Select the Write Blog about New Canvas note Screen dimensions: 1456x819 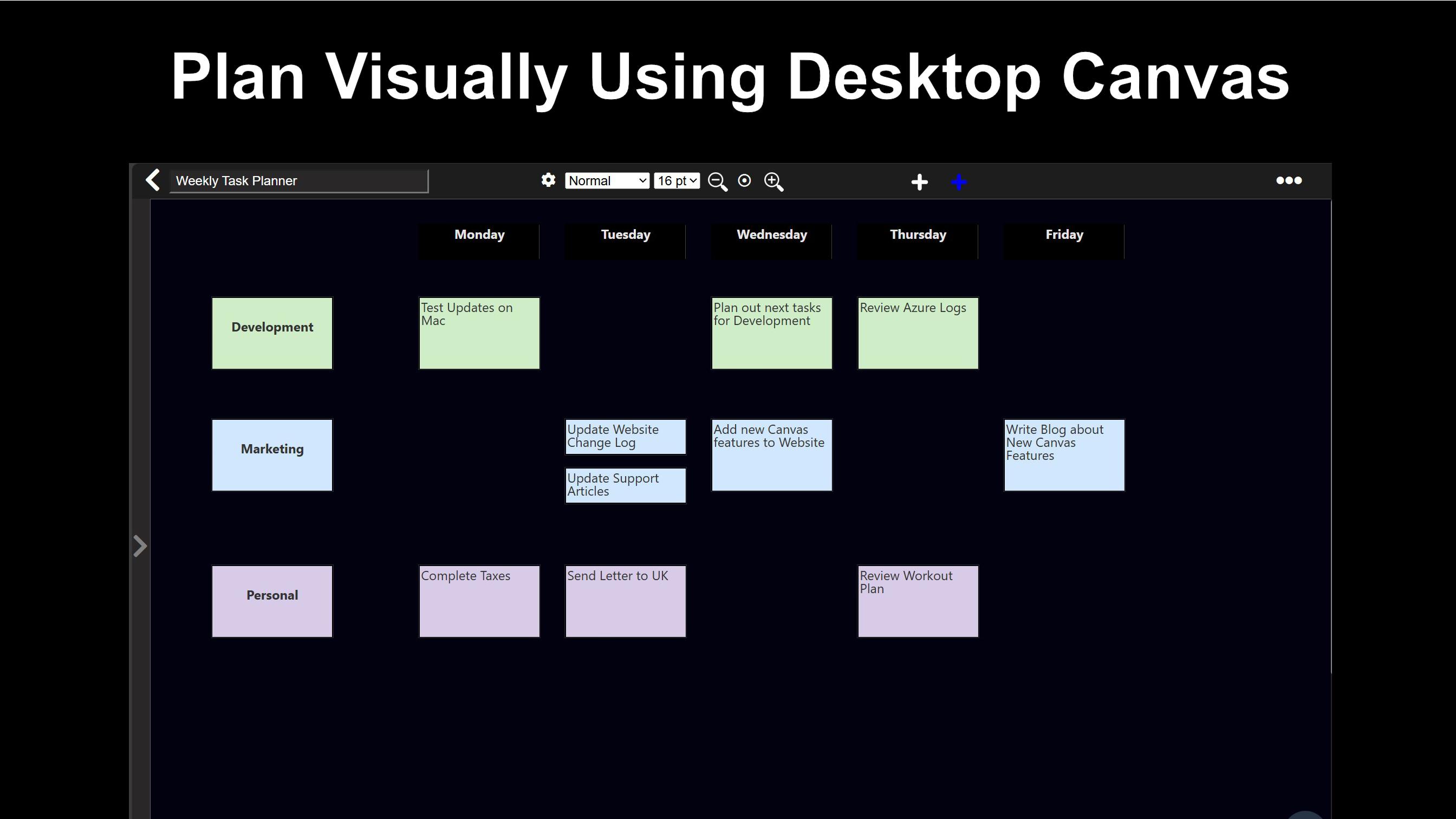pyautogui.click(x=1064, y=455)
